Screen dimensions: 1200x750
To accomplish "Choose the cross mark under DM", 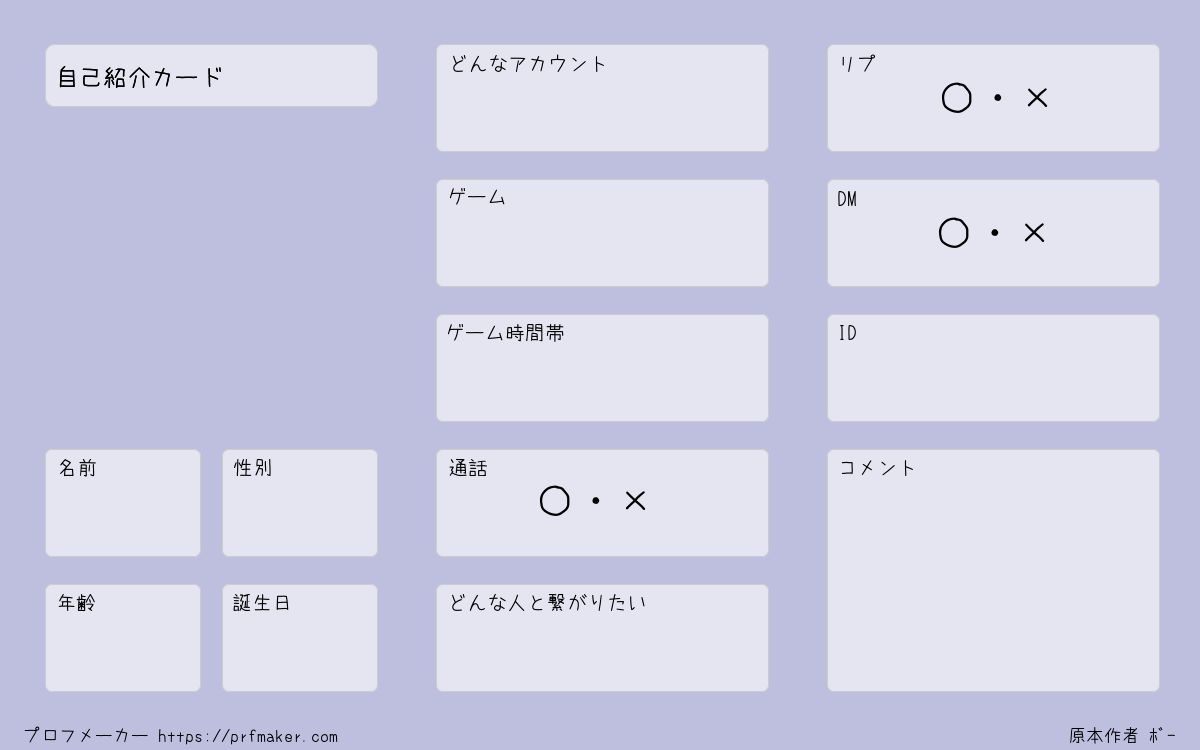I will pyautogui.click(x=1034, y=233).
